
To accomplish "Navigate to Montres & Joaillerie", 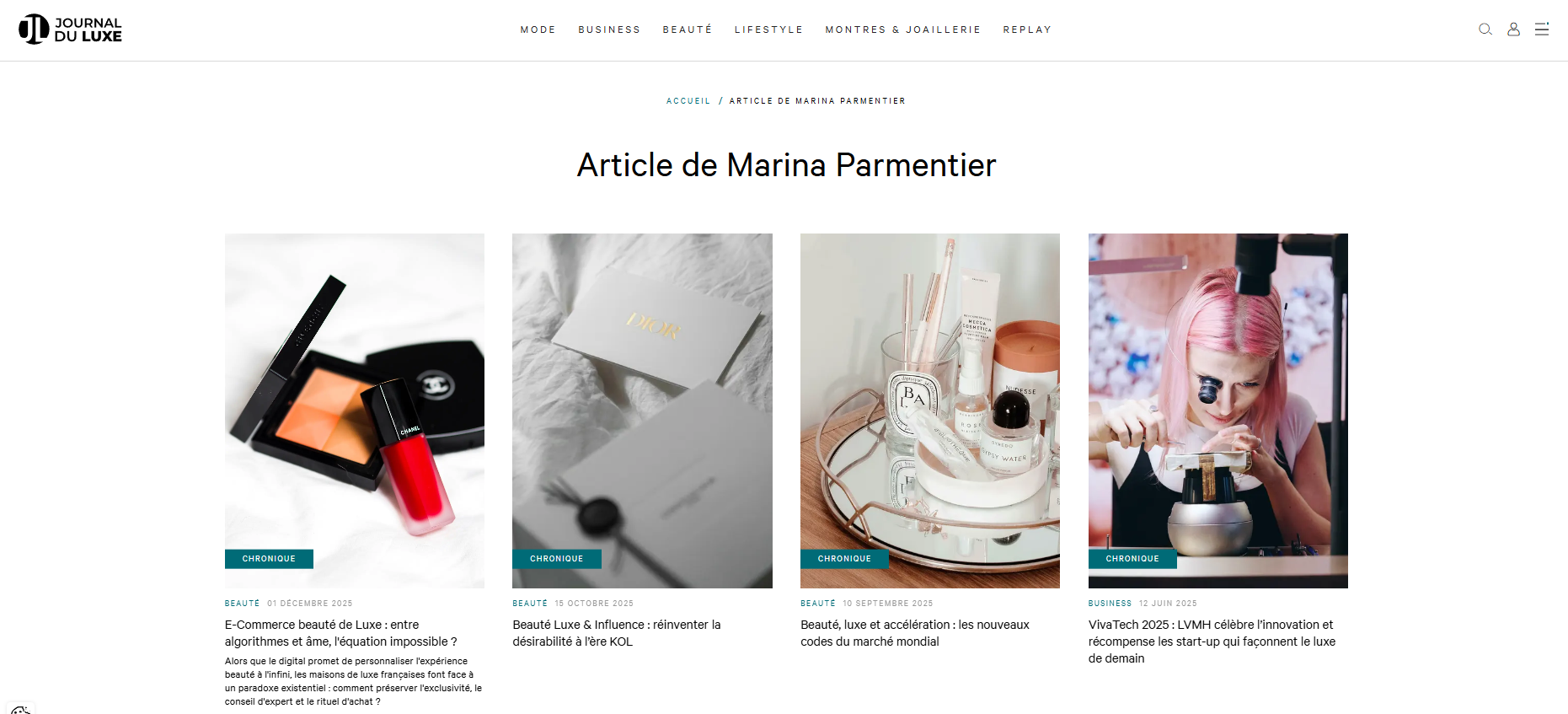I will pos(903,30).
